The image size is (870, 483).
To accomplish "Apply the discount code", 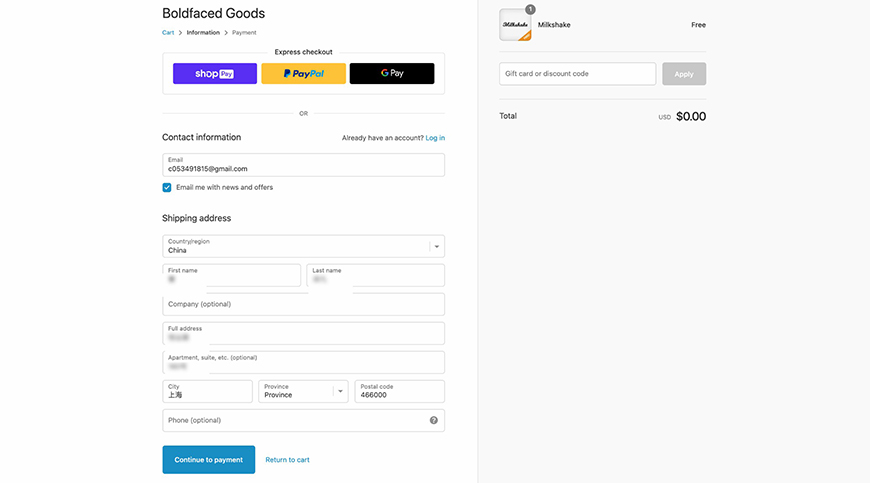I will point(684,74).
